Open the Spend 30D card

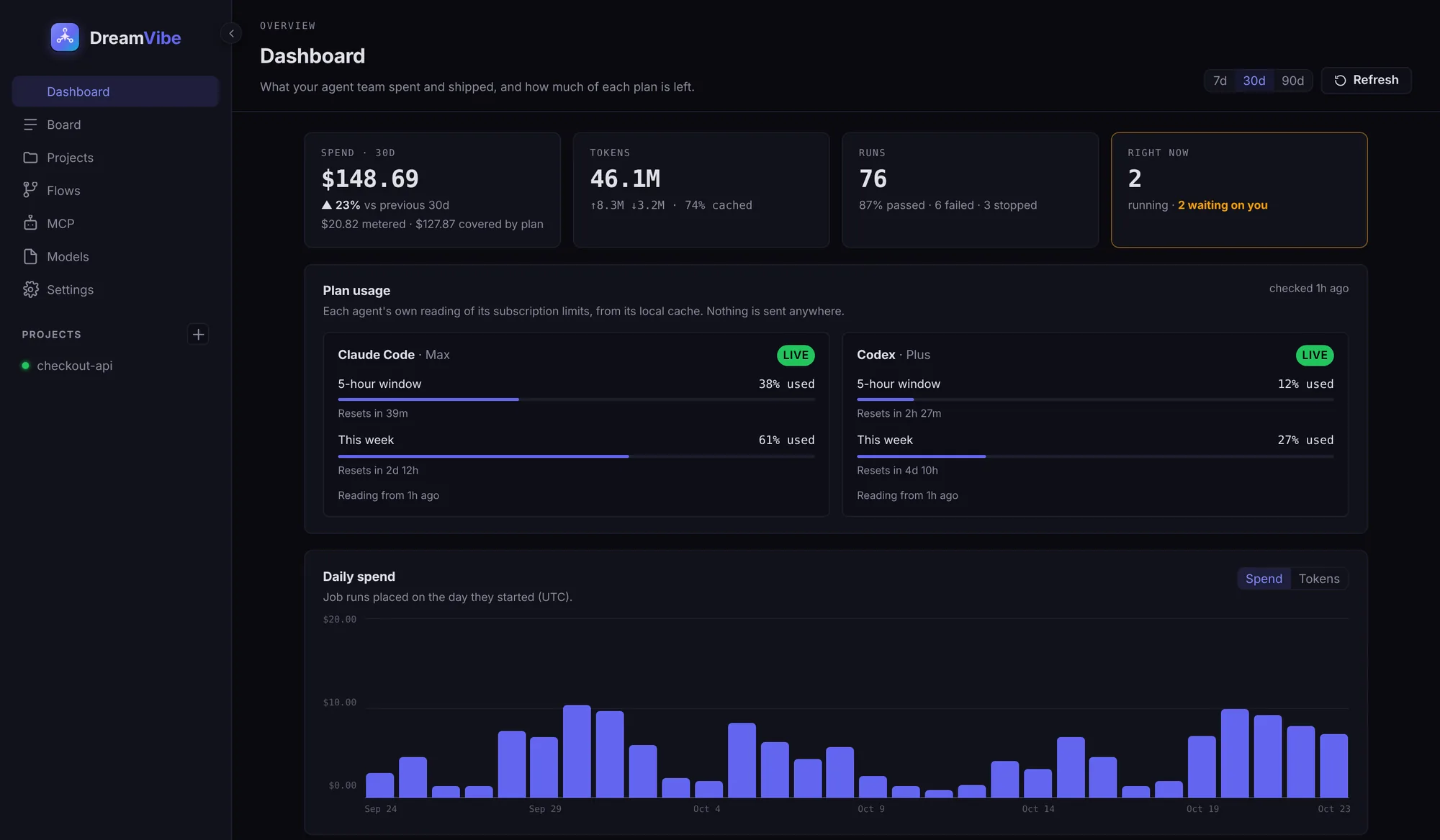(432, 190)
